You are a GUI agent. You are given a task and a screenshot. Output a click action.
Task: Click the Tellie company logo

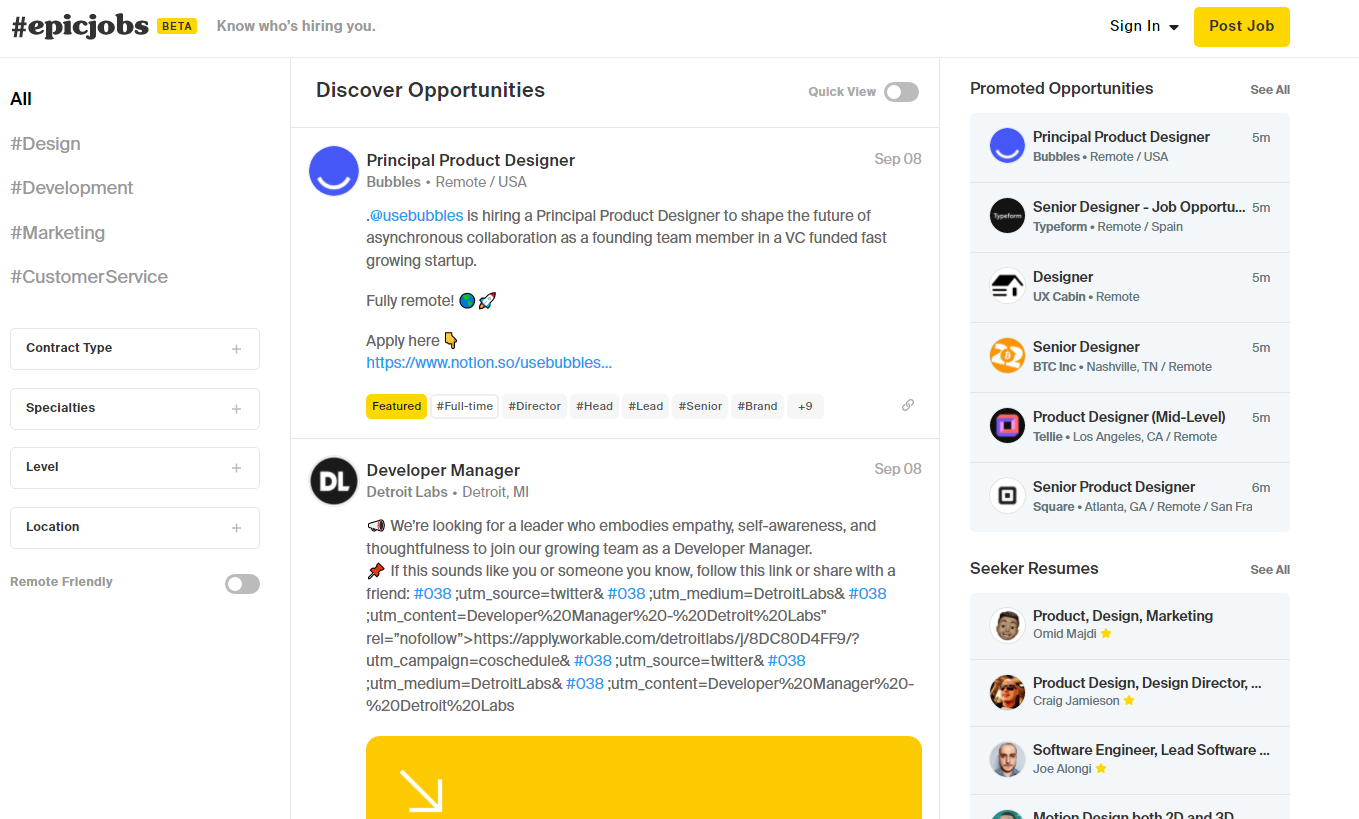(1007, 426)
